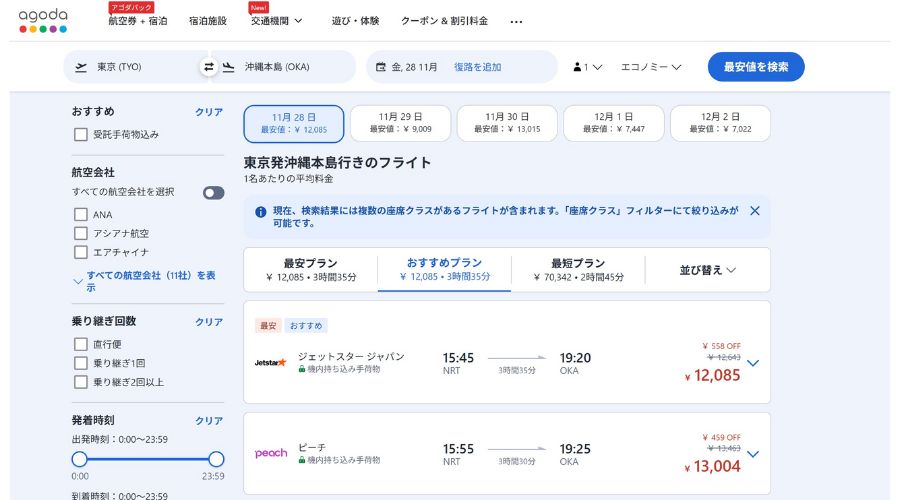Click the Jetstar carry-on baggage lock icon
The width and height of the screenshot is (900, 500).
click(301, 369)
